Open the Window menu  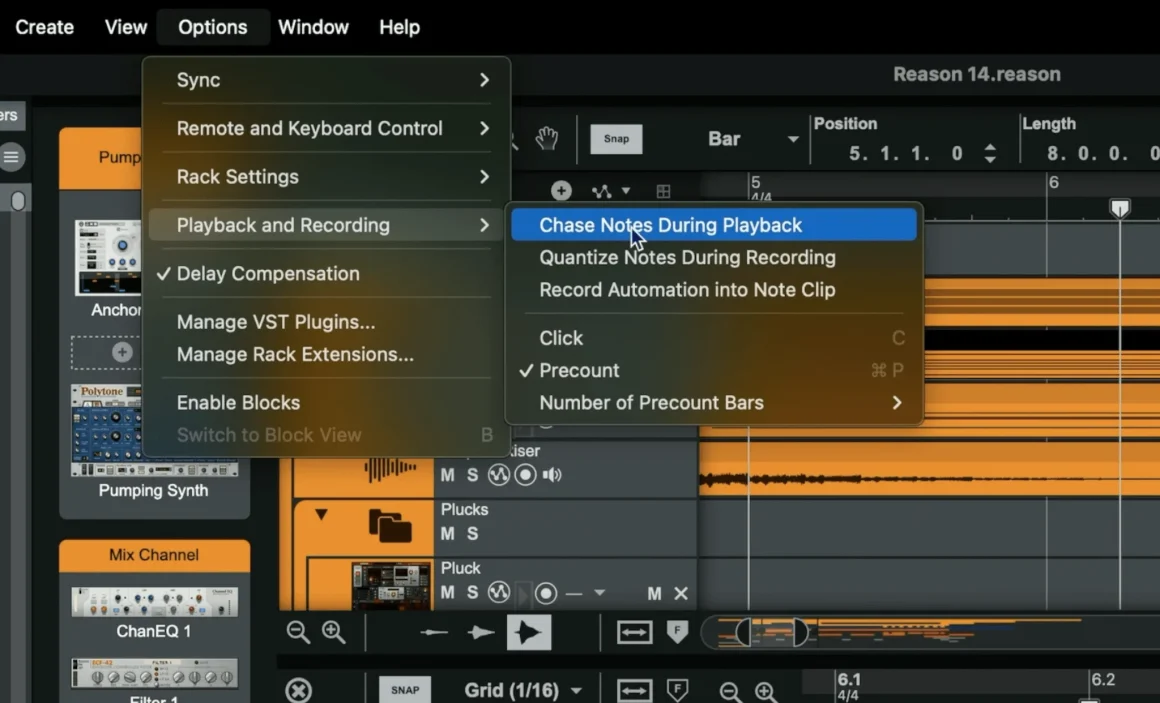tap(313, 27)
